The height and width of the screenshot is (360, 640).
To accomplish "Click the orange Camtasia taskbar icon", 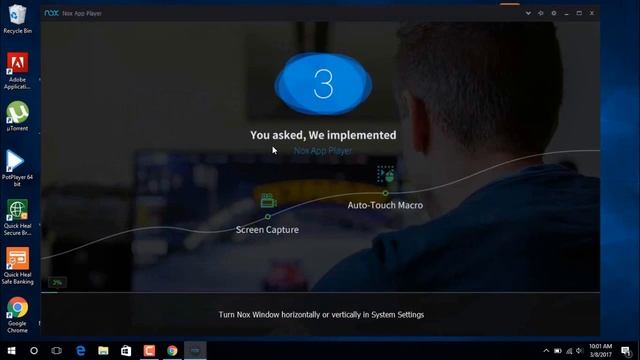I will [x=149, y=351].
